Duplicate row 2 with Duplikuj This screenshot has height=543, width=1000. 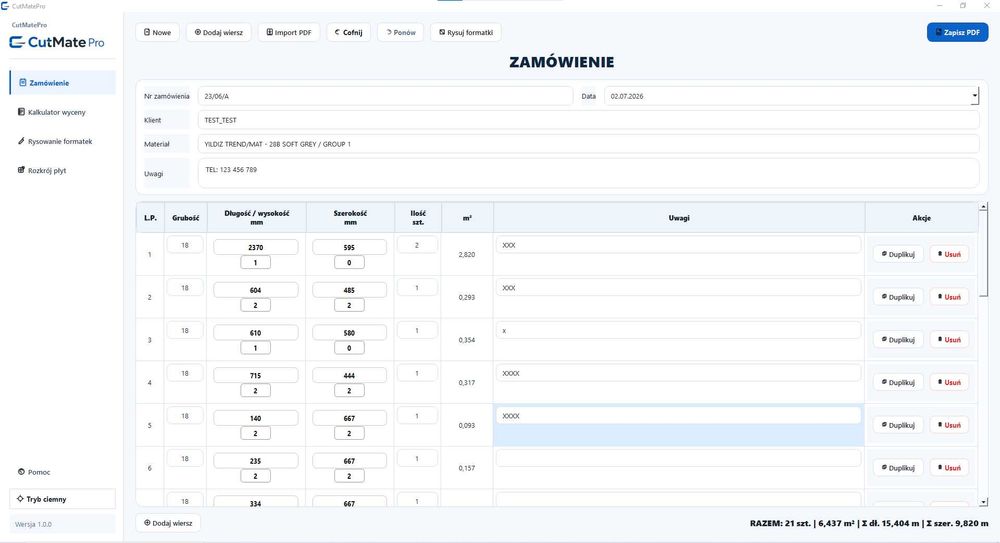click(898, 297)
